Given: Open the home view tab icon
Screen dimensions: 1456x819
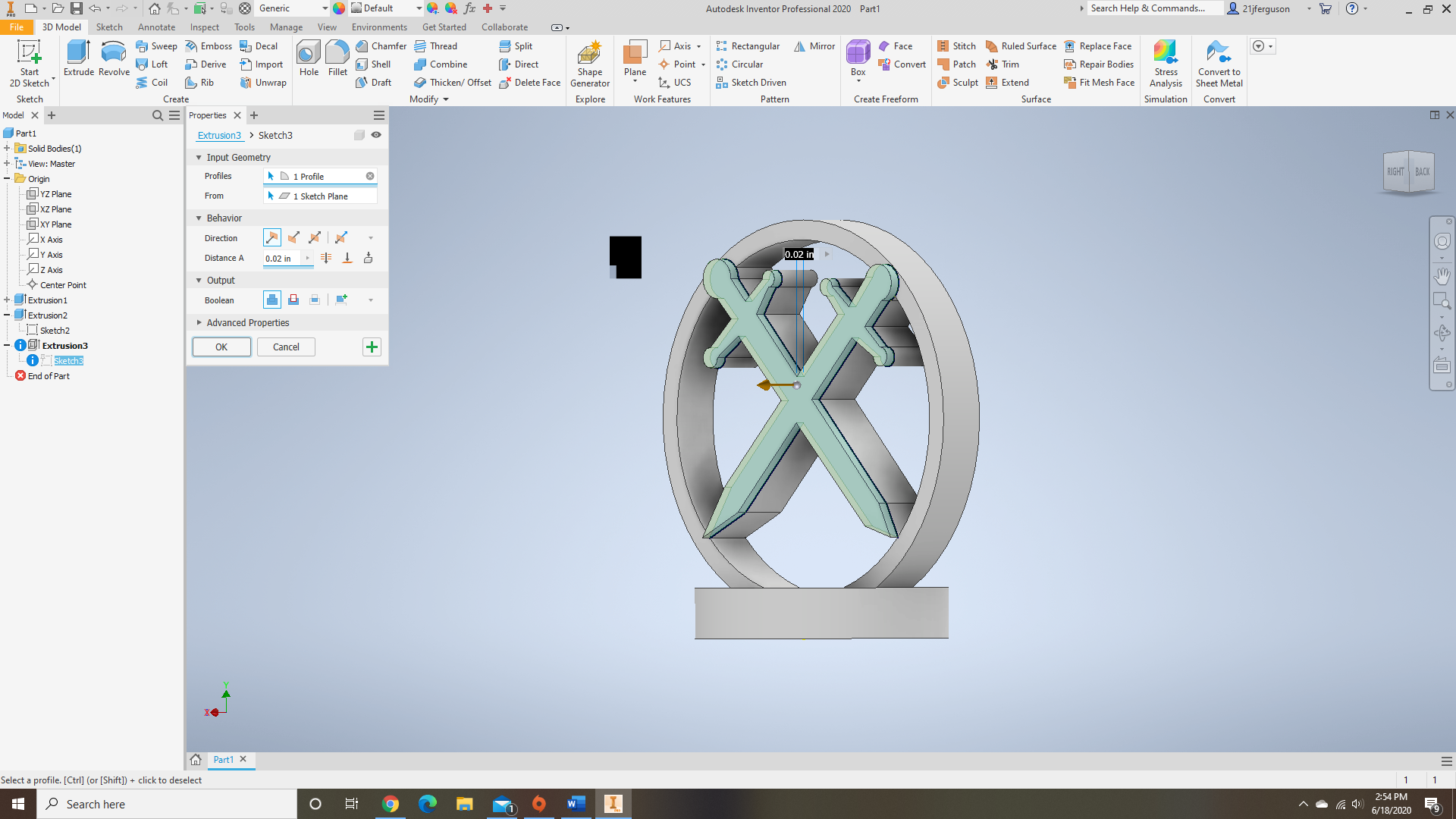Looking at the screenshot, I should [x=196, y=760].
